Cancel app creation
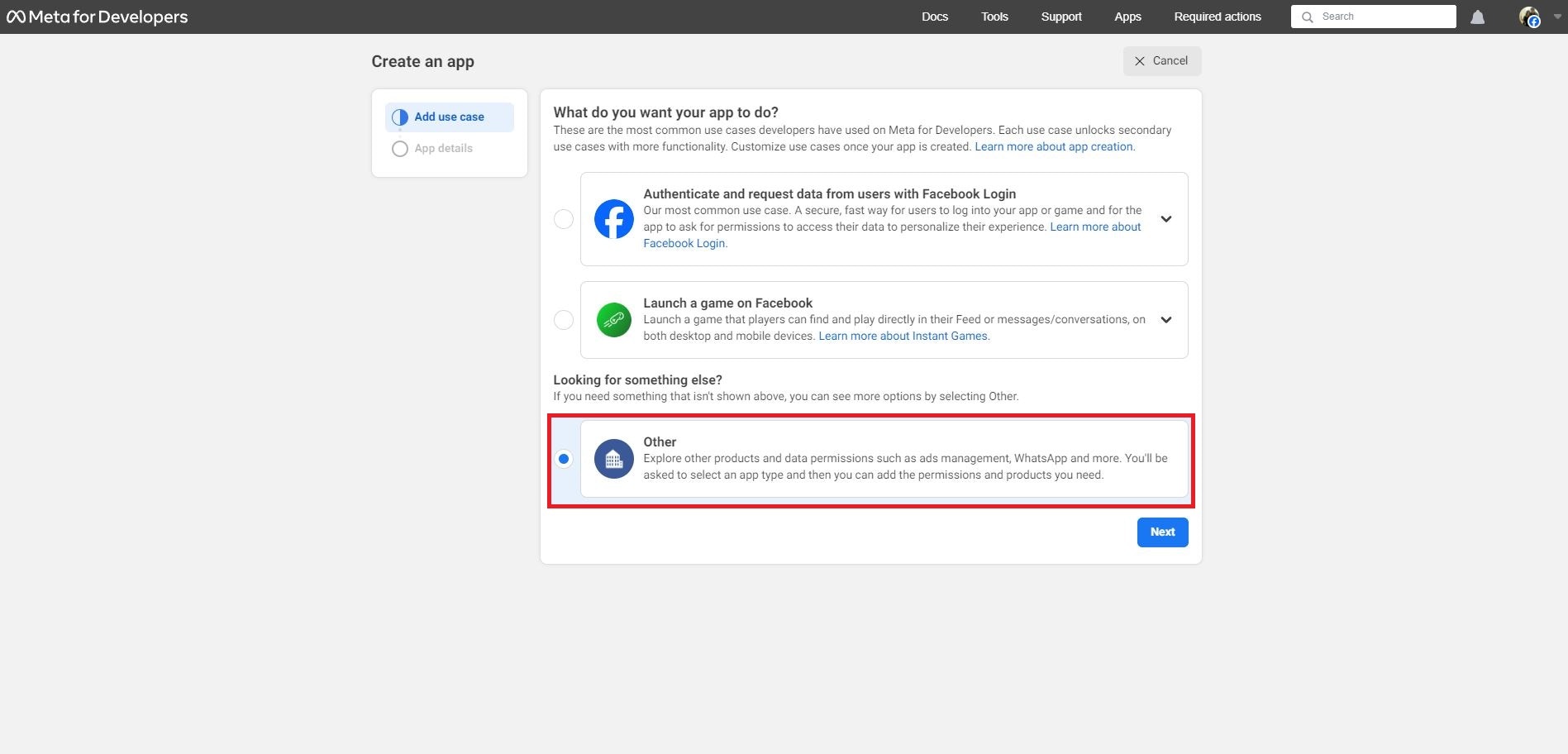Image resolution: width=1568 pixels, height=754 pixels. click(1161, 61)
